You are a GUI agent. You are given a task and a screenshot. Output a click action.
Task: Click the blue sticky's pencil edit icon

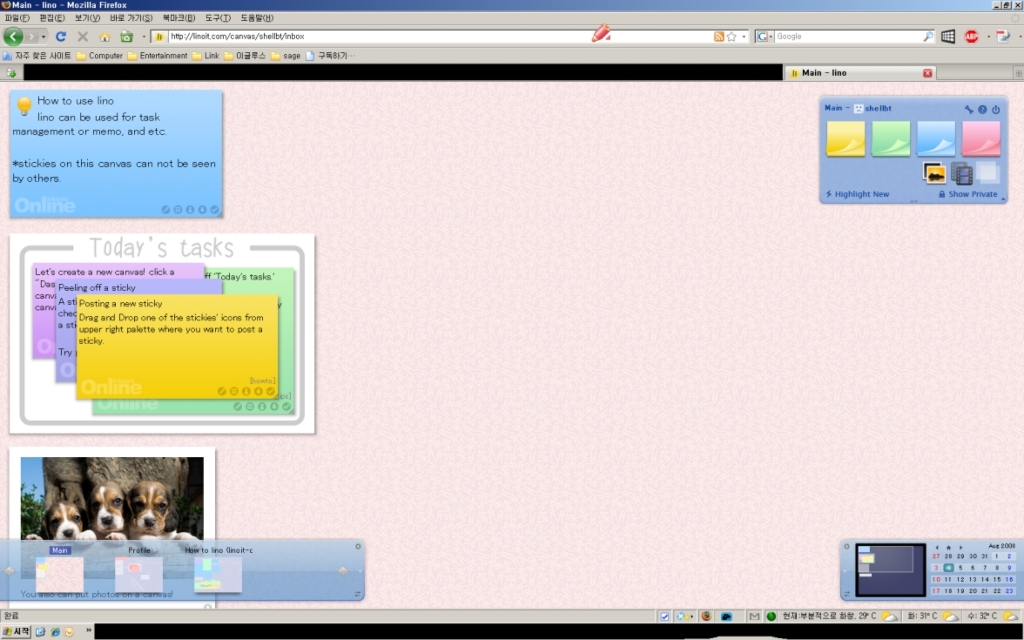[x=165, y=210]
